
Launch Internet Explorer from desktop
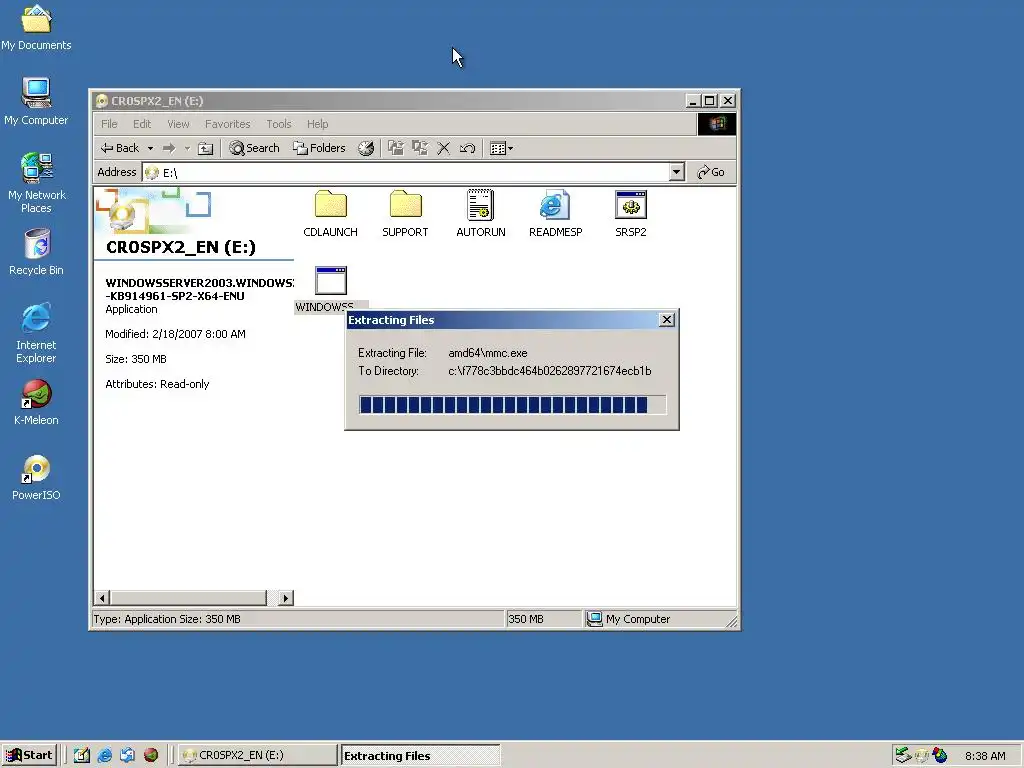point(36,332)
